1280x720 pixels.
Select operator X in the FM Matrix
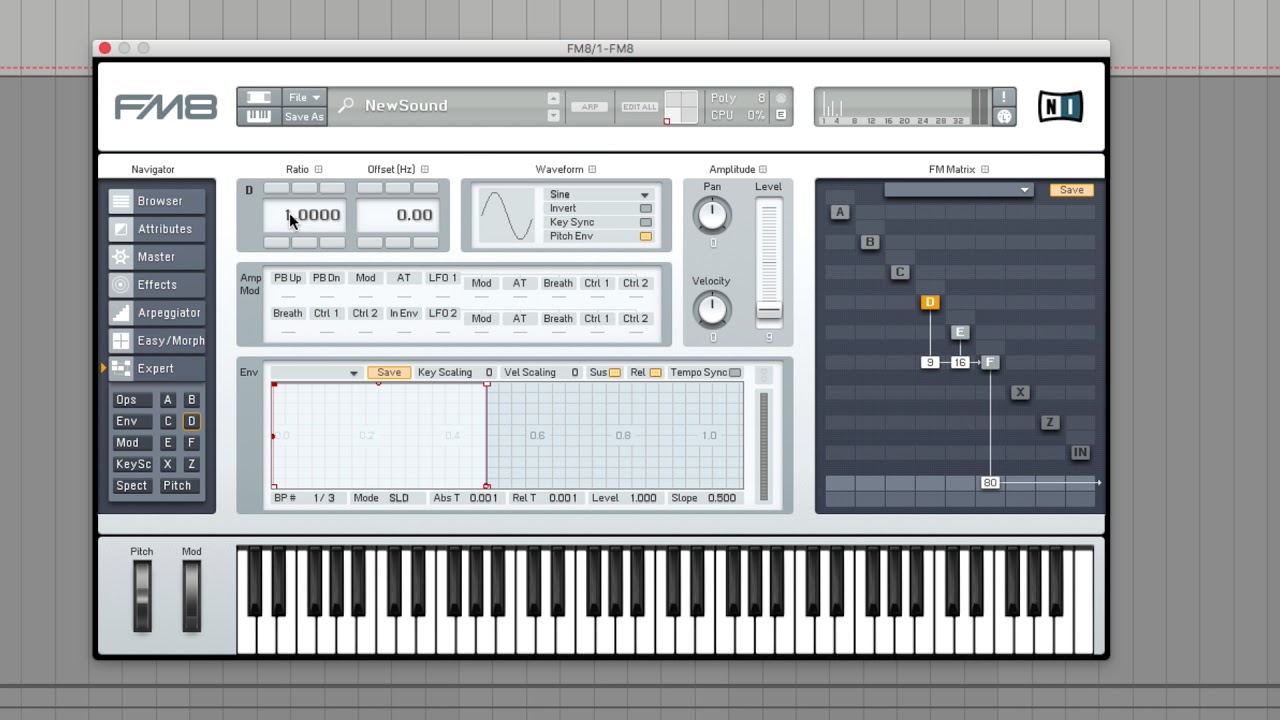tap(1020, 392)
